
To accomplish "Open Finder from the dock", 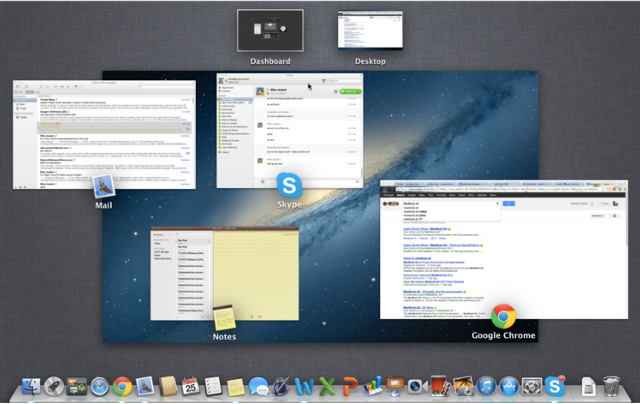I will [31, 386].
